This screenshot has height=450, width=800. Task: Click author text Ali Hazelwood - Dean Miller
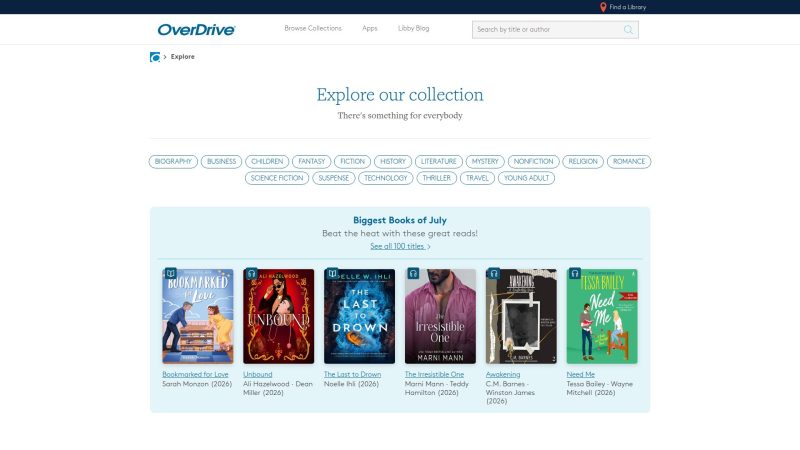(278, 388)
